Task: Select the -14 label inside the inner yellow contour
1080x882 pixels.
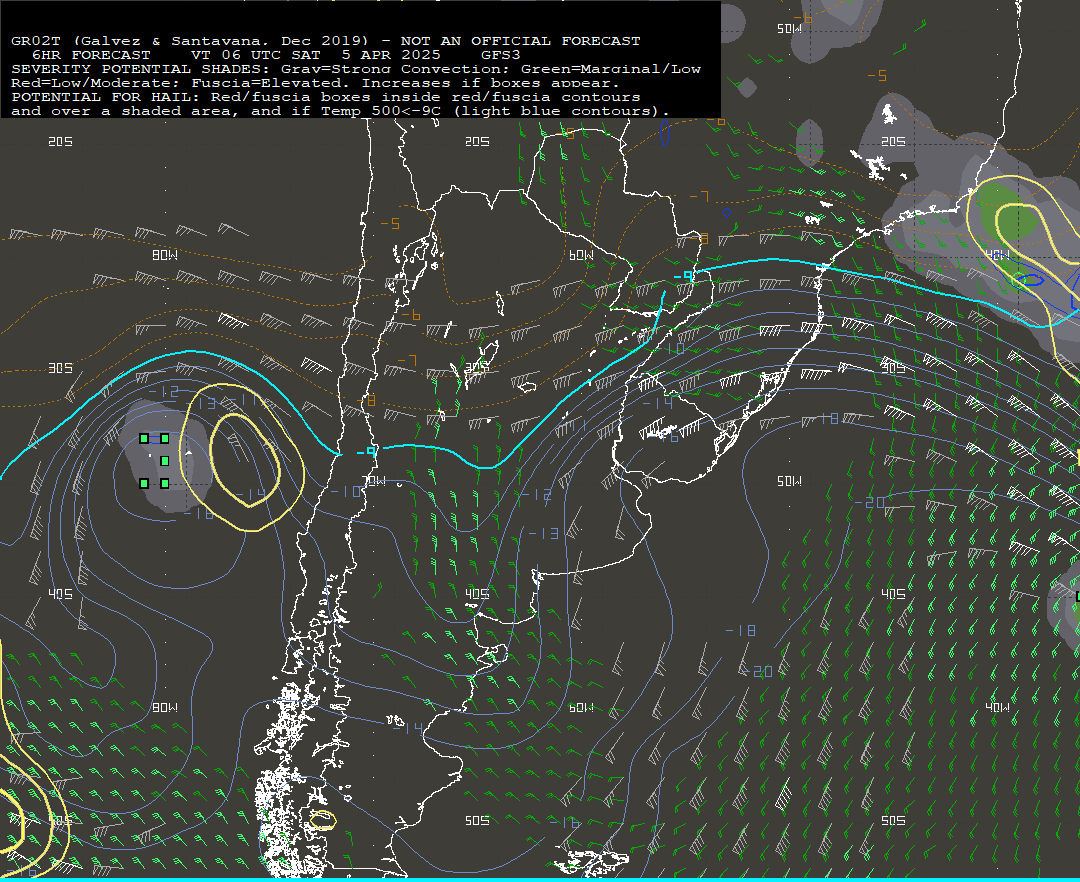Action: point(249,494)
